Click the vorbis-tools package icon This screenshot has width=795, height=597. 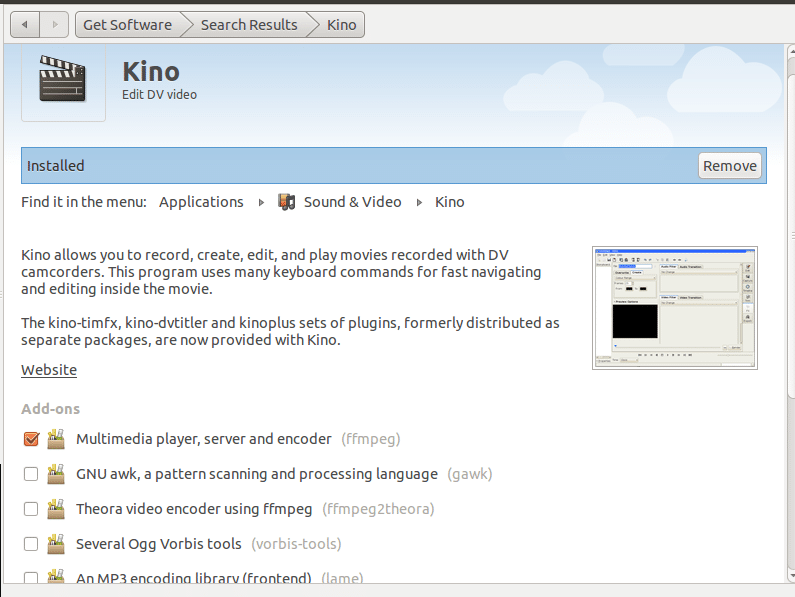[x=56, y=544]
